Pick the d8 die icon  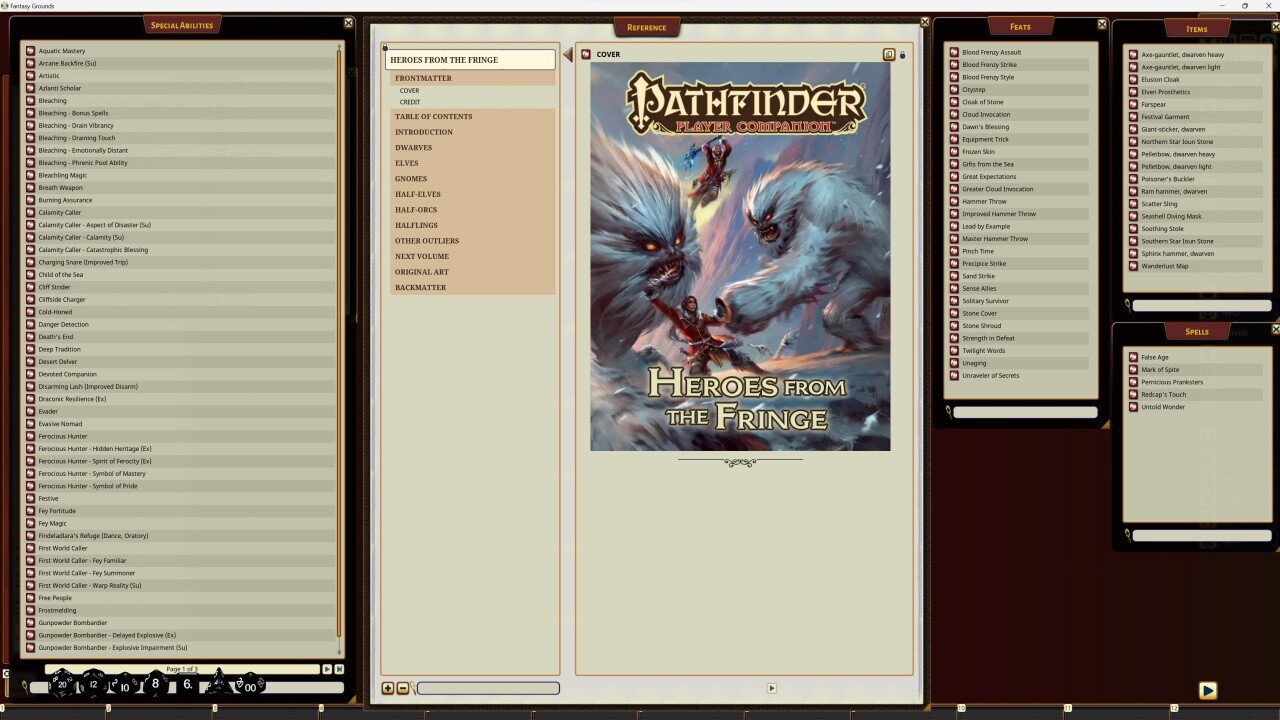click(155, 684)
